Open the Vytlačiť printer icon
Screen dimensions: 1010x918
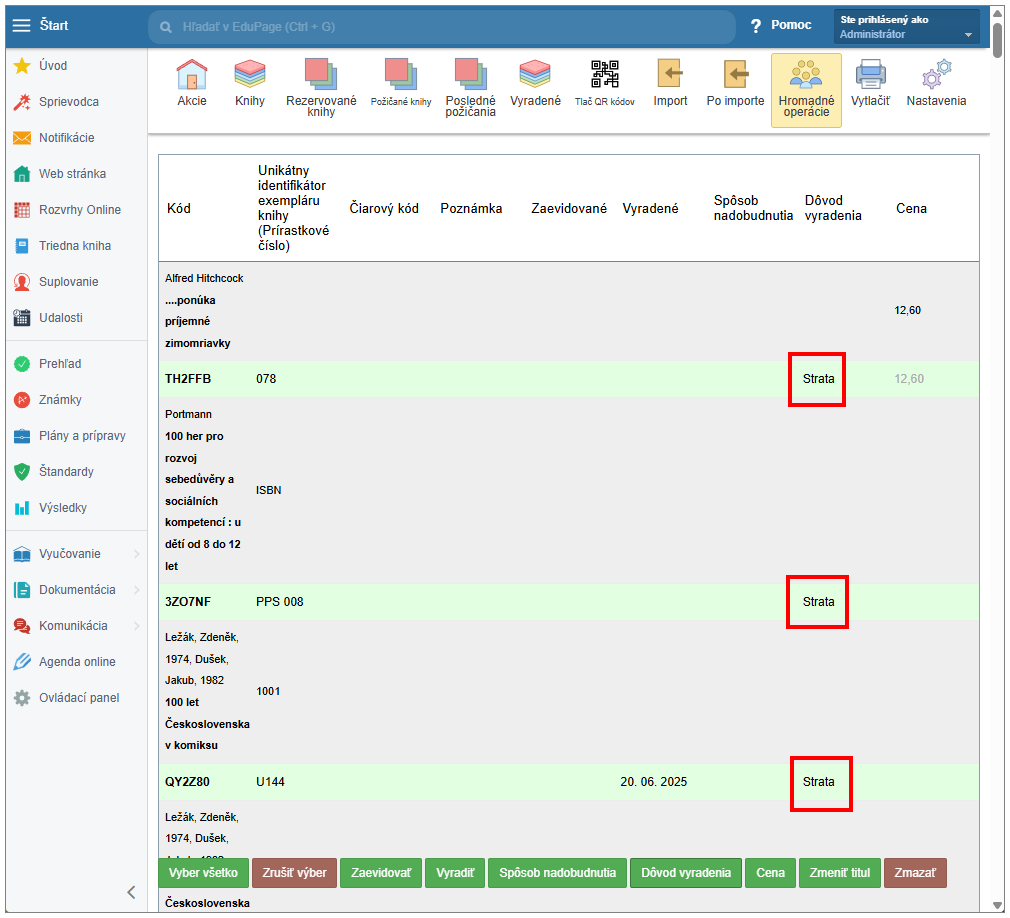point(870,76)
